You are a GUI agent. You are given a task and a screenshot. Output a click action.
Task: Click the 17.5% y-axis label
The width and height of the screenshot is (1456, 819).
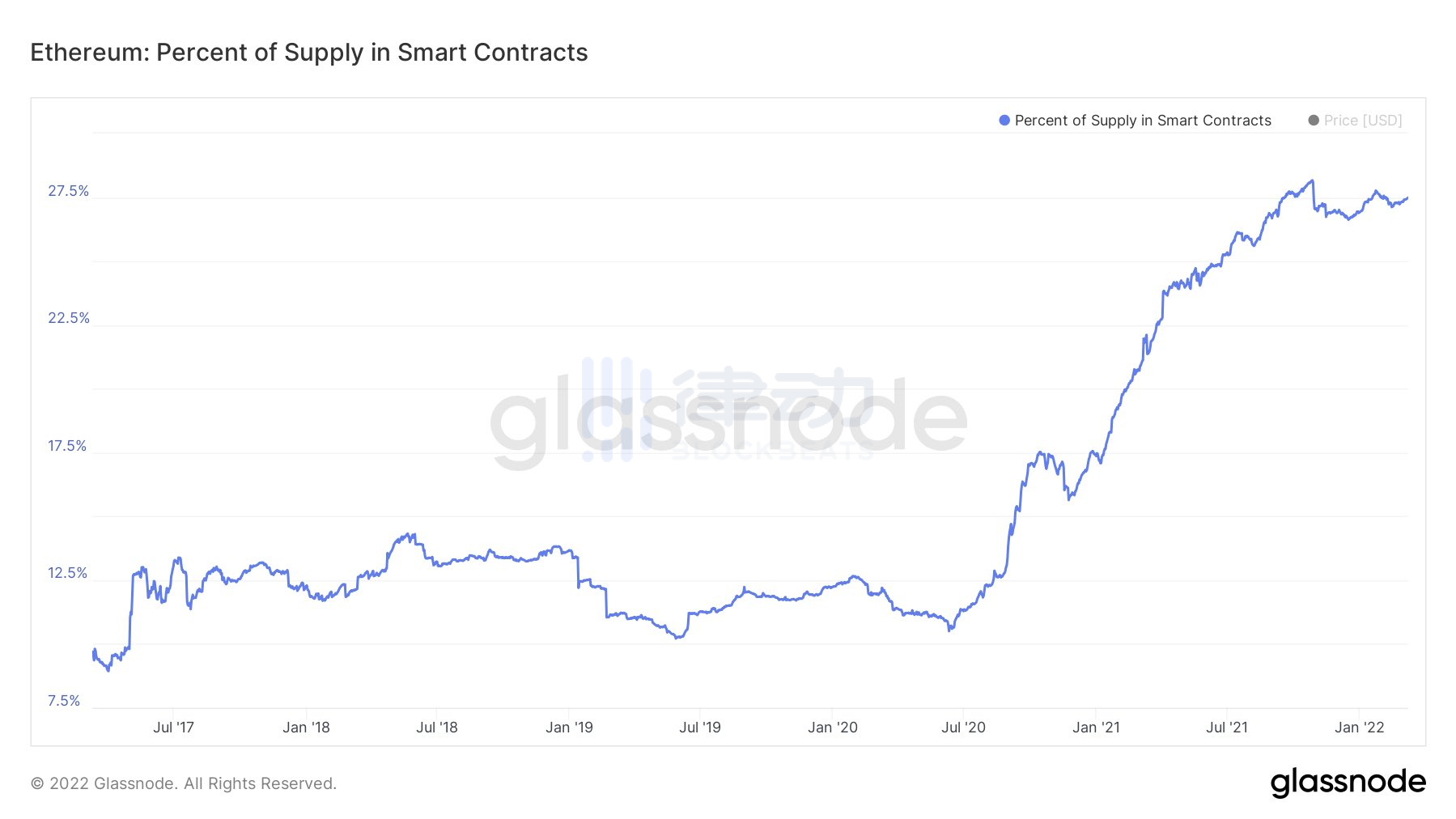(x=67, y=446)
